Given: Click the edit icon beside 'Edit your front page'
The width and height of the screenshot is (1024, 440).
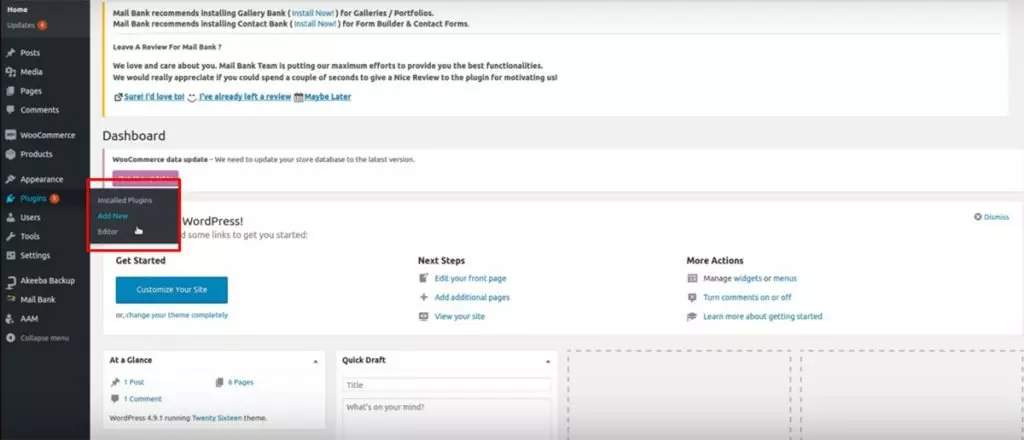Looking at the screenshot, I should pos(424,278).
